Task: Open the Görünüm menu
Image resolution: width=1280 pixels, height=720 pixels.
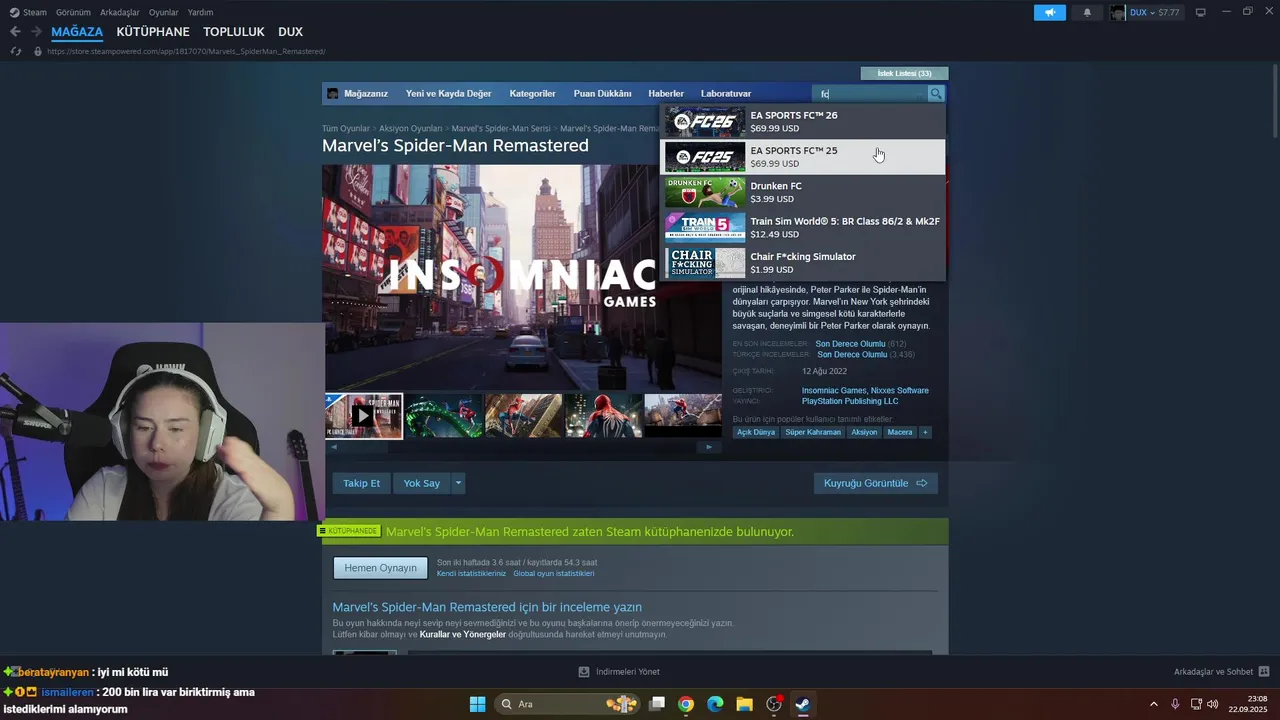Action: point(73,12)
